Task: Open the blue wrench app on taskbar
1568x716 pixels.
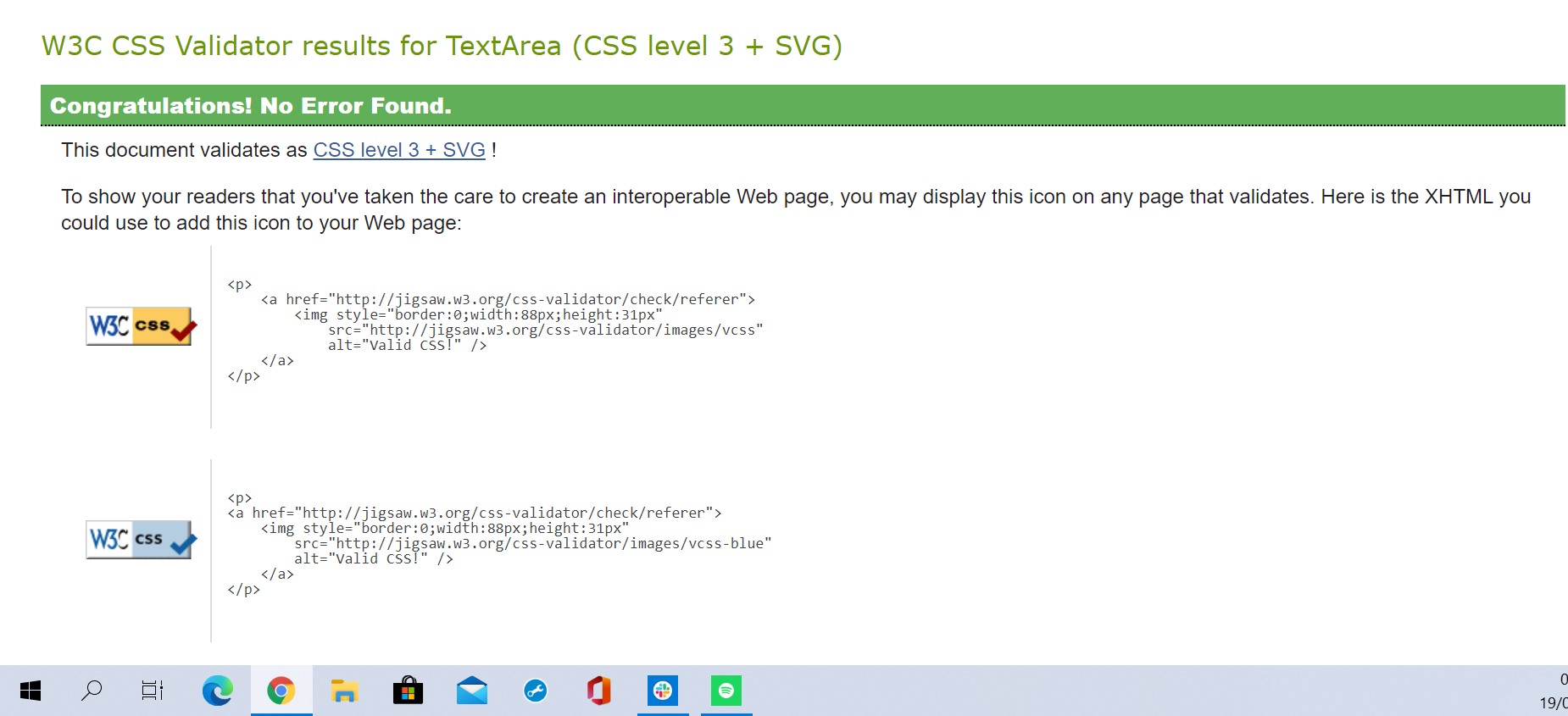Action: [536, 691]
